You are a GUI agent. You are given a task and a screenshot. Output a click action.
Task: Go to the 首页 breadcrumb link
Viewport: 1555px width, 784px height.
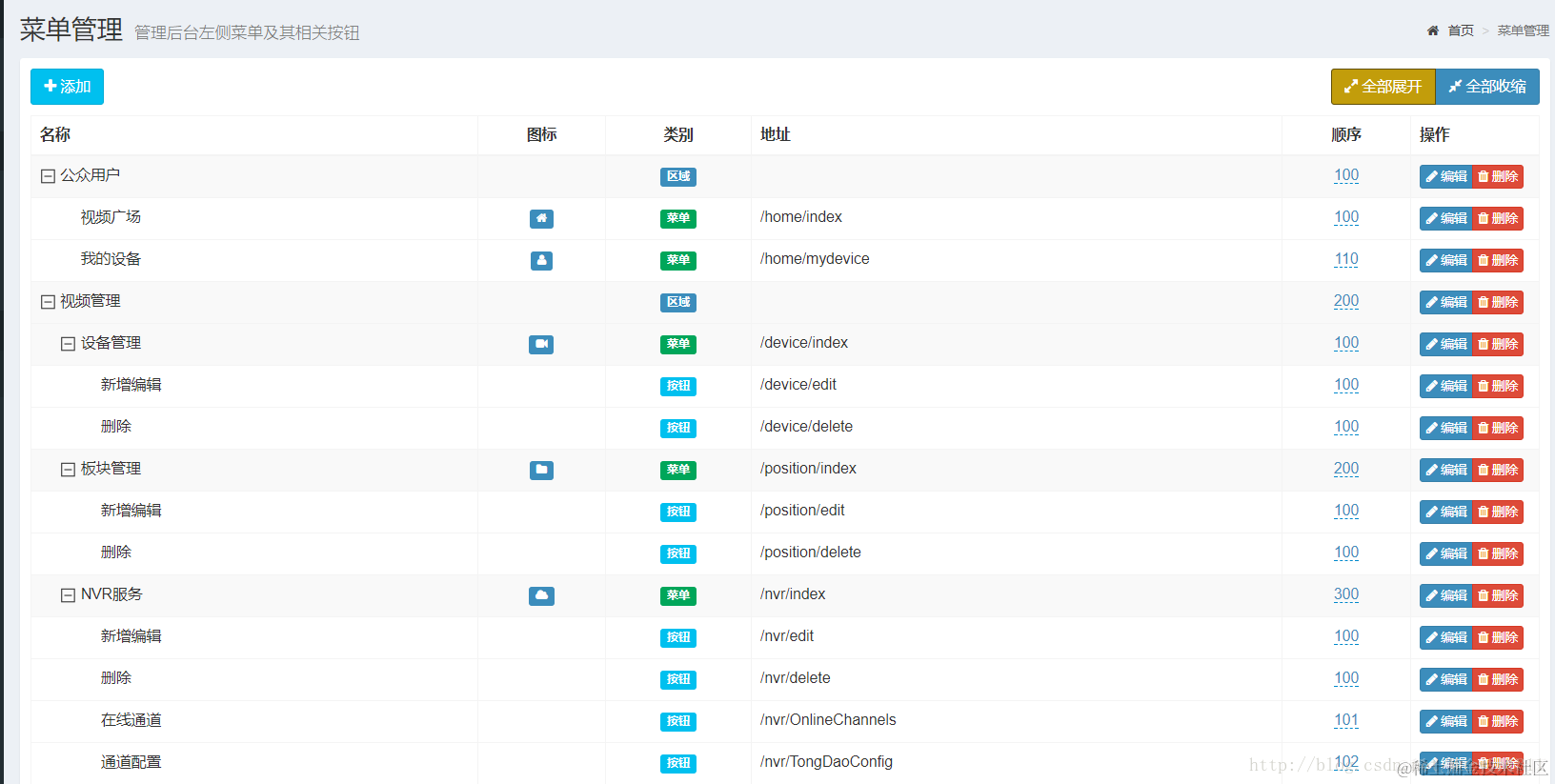[x=1461, y=30]
